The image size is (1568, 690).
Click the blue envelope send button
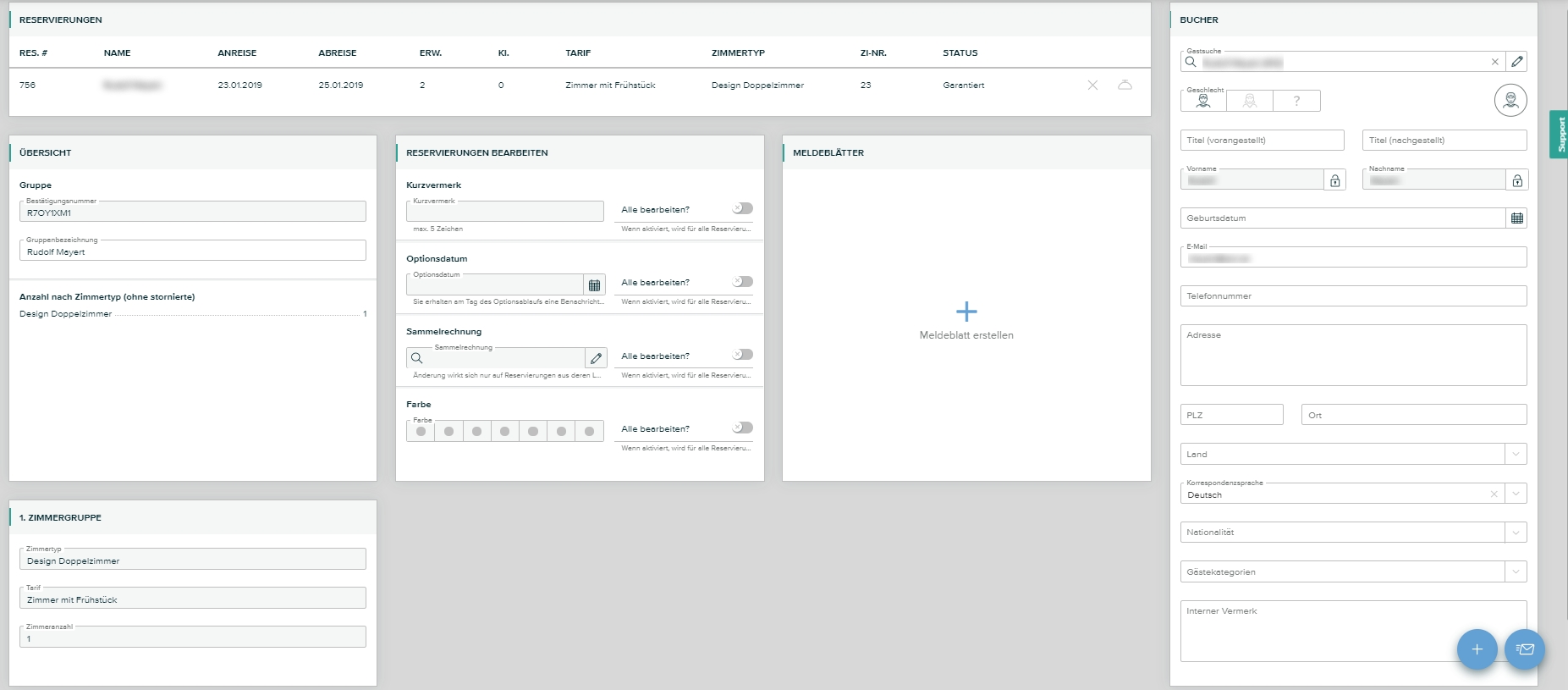pyautogui.click(x=1525, y=649)
